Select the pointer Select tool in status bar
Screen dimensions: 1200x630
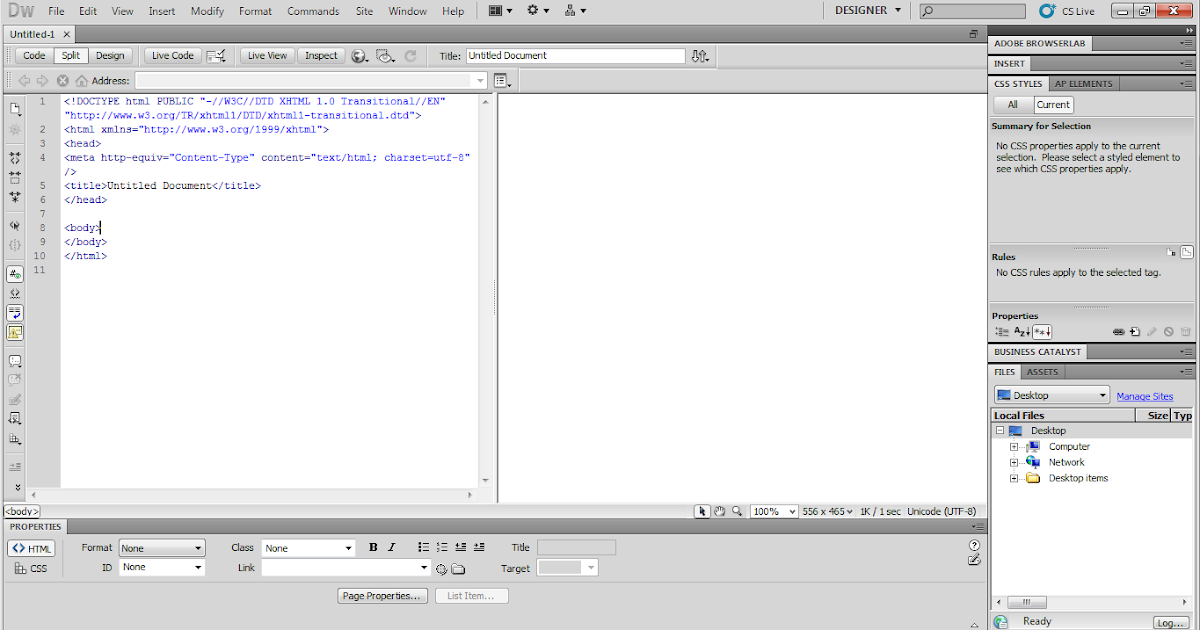point(703,511)
